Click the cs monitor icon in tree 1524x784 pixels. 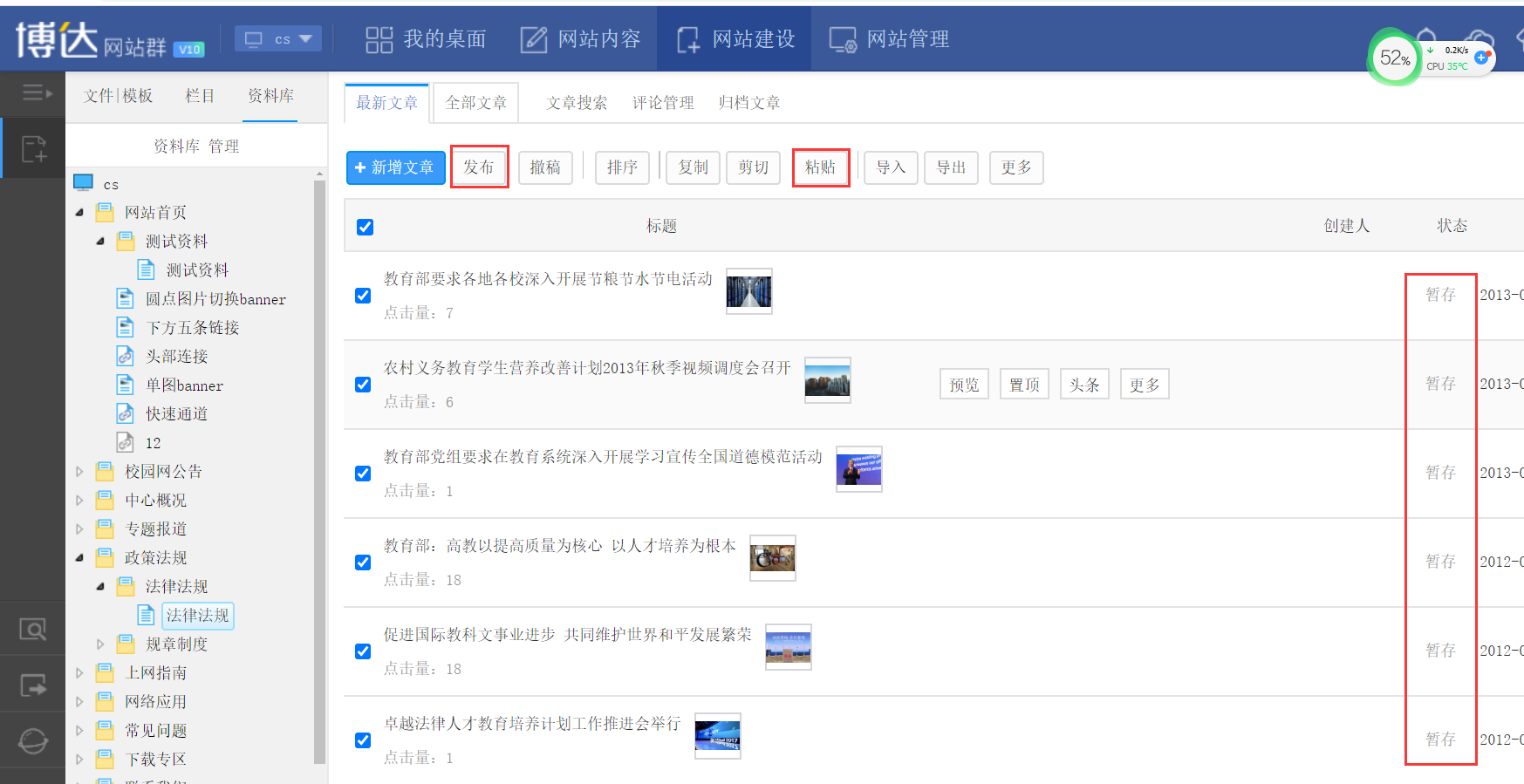84,182
